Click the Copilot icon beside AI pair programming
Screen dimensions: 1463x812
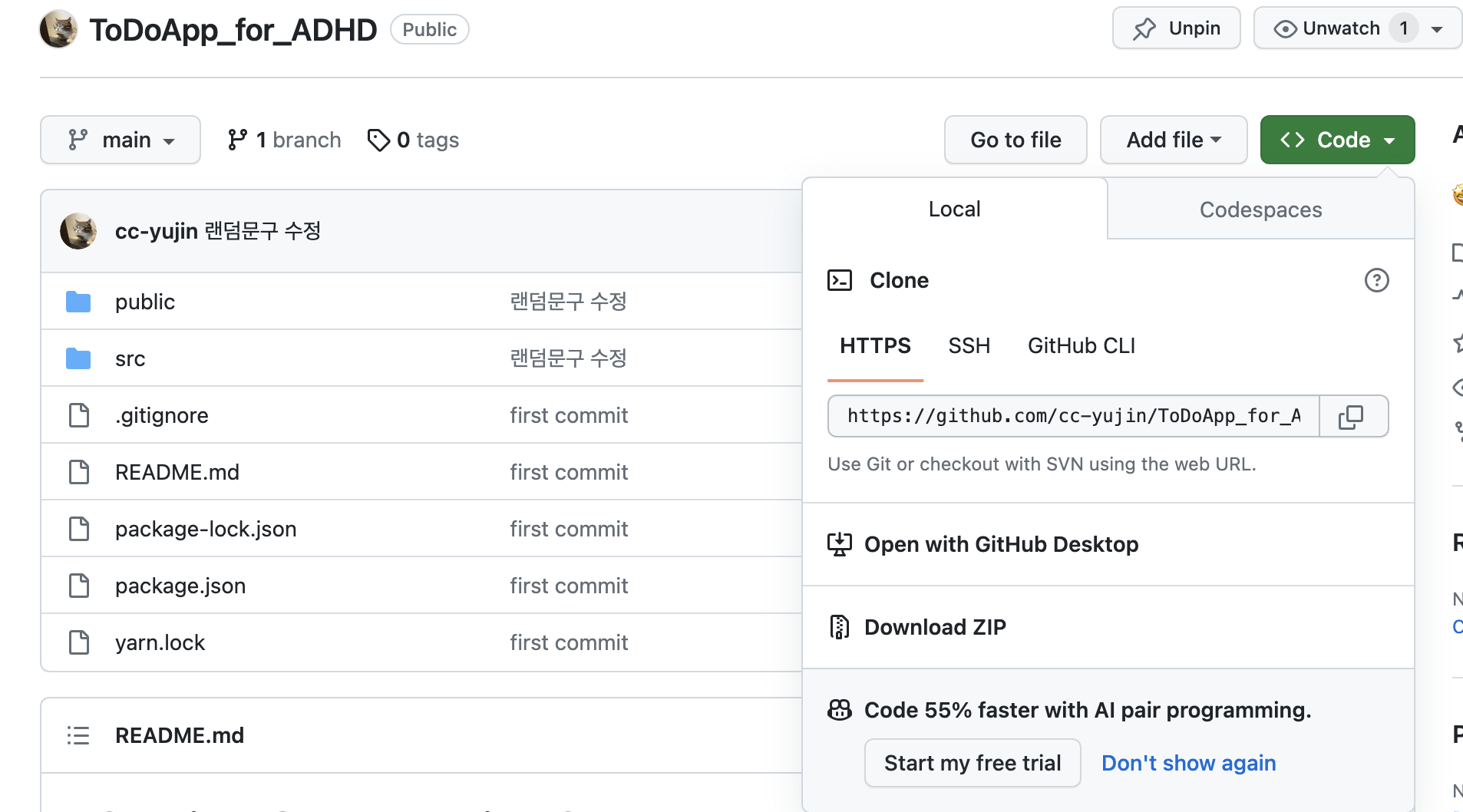click(x=840, y=710)
